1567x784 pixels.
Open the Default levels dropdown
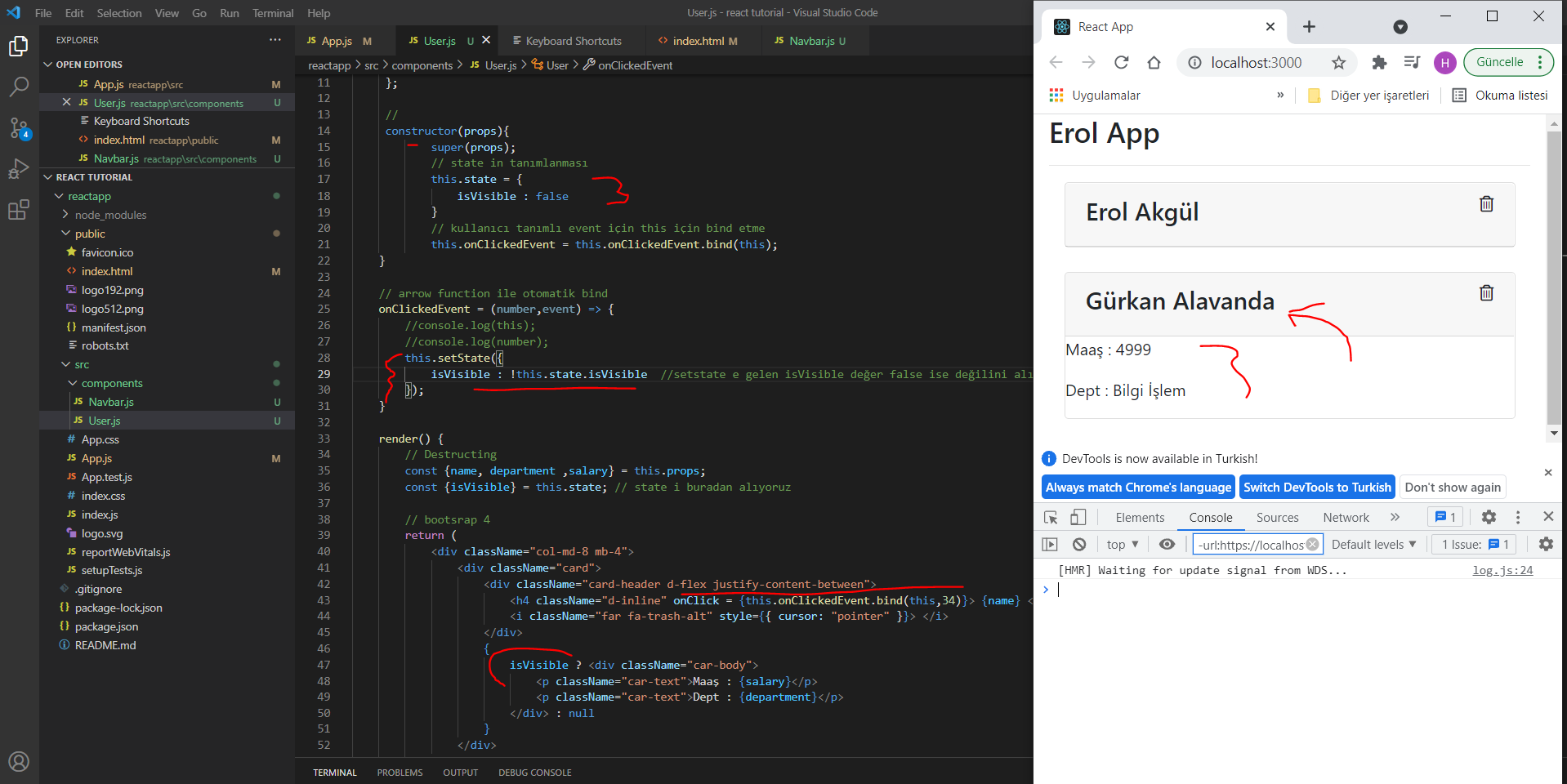[1373, 545]
